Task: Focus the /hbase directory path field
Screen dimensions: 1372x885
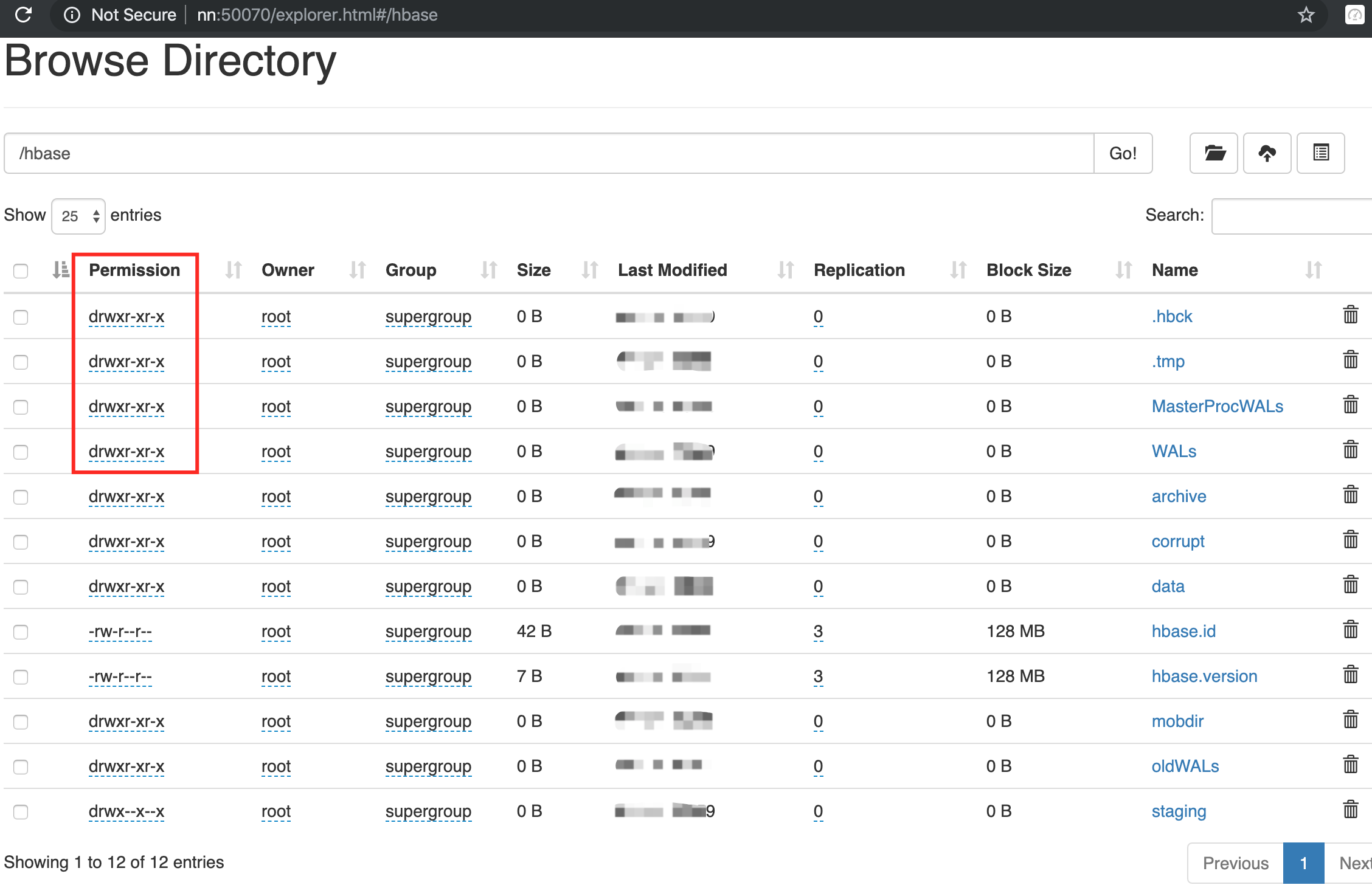Action: (549, 153)
